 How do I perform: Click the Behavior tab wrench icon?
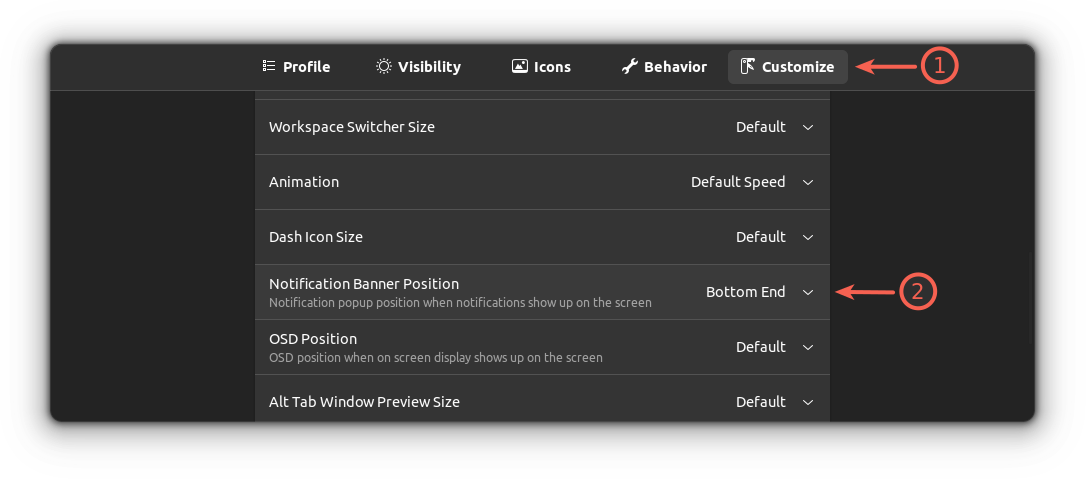pos(629,66)
